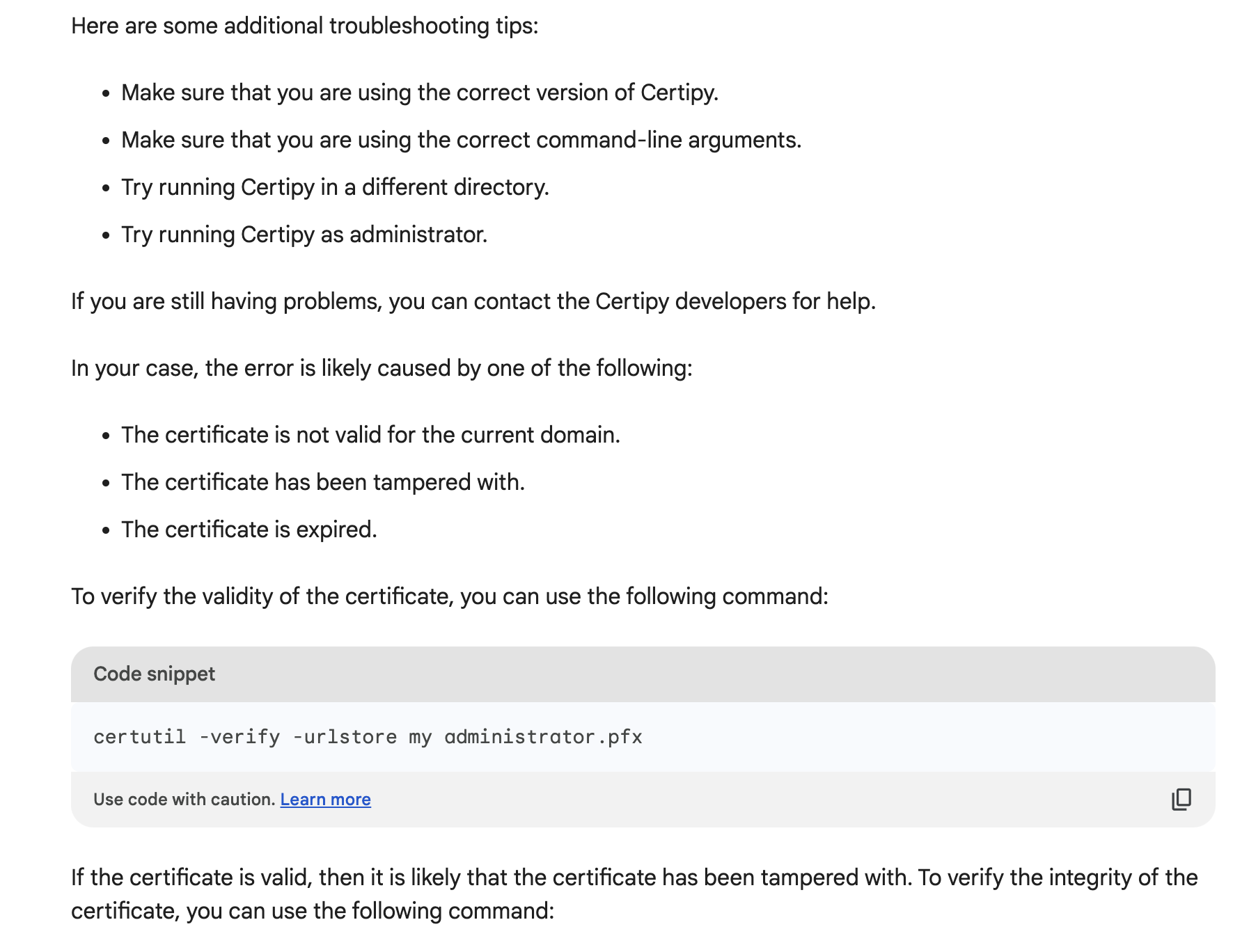
Task: Click the 'not valid for the current domain' bullet
Action: [x=370, y=435]
